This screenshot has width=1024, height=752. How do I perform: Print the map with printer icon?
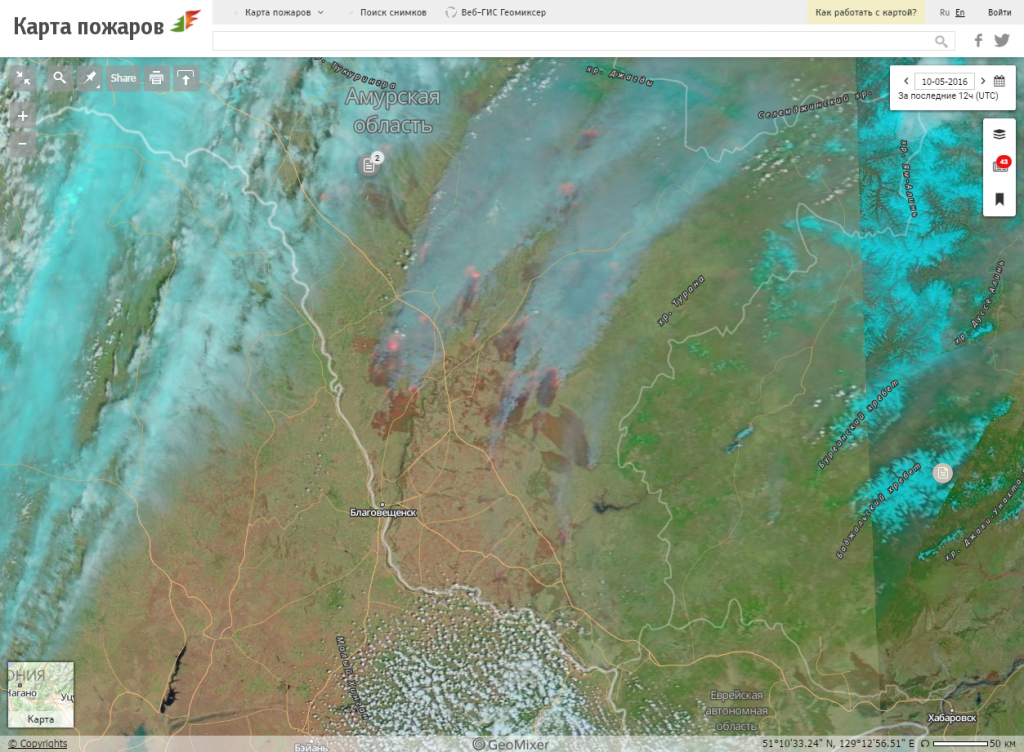(x=157, y=78)
